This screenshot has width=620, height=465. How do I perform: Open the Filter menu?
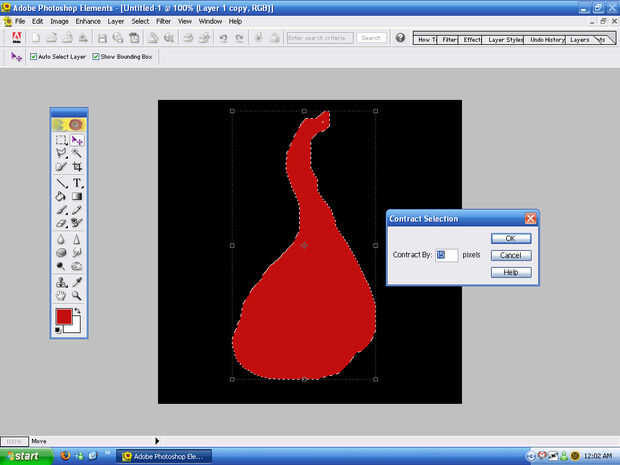point(163,21)
